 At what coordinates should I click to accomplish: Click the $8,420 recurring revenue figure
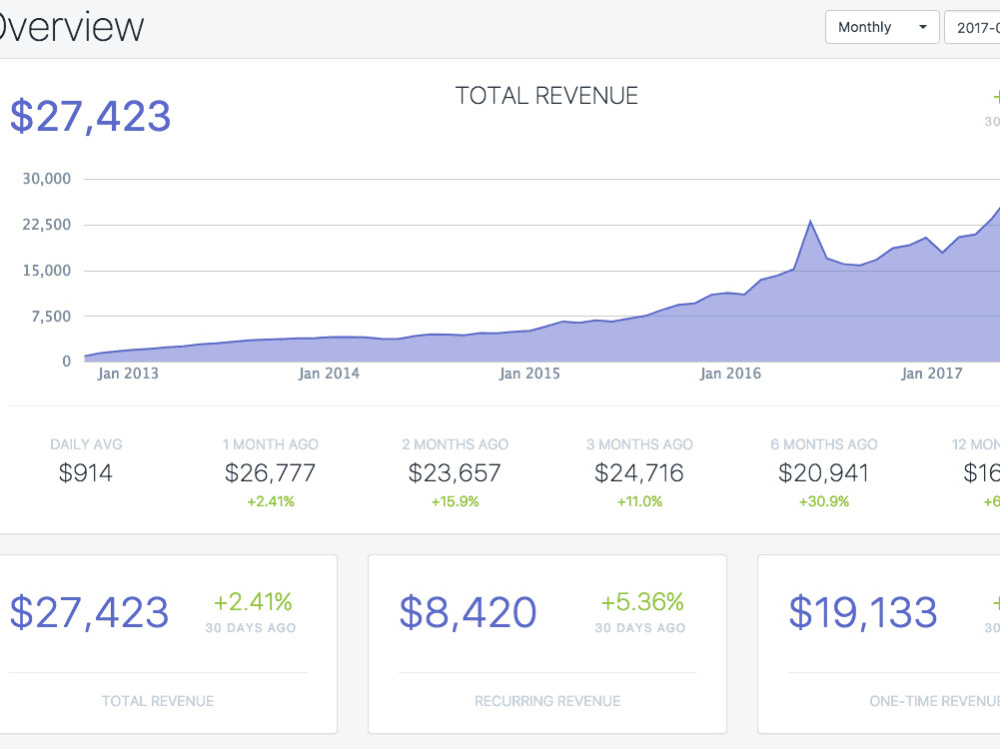pyautogui.click(x=468, y=612)
